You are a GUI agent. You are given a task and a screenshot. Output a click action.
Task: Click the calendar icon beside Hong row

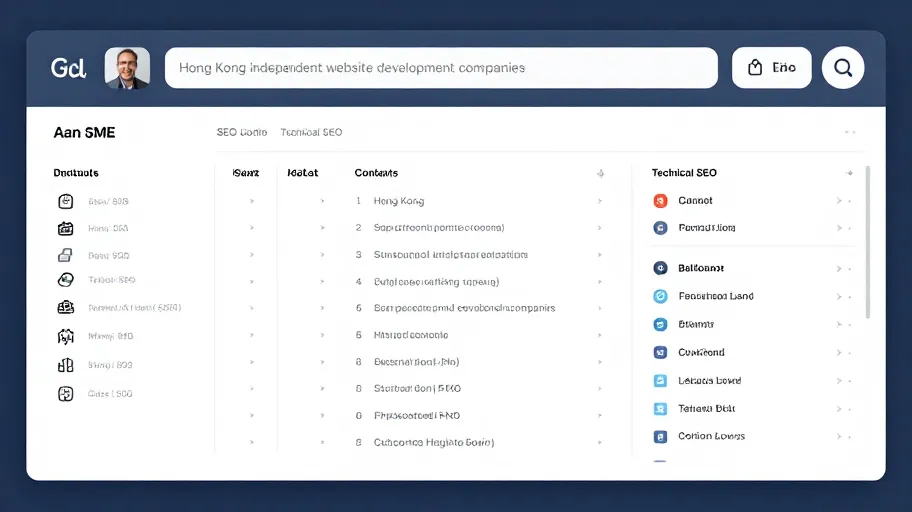click(66, 229)
